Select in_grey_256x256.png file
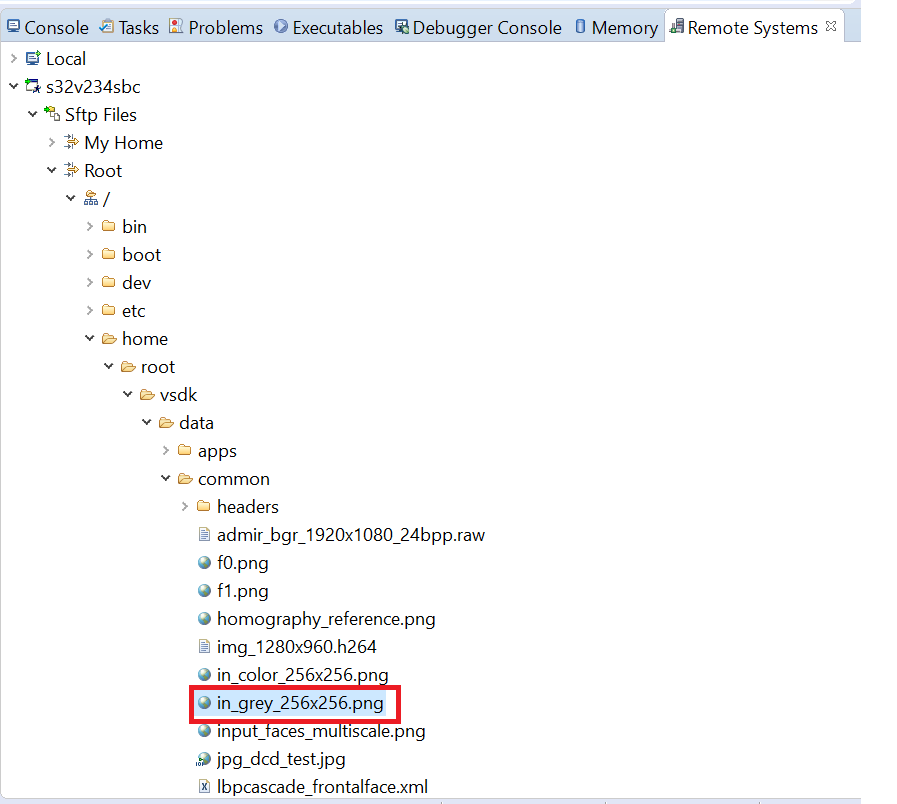Screen dimensions: 897x804 (x=300, y=703)
